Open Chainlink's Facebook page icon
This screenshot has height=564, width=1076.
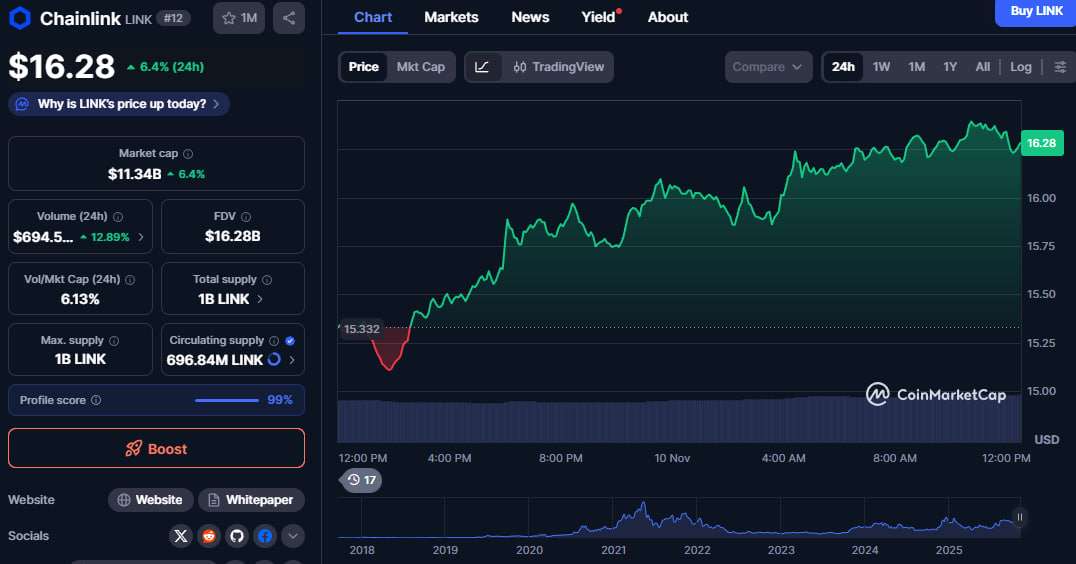pyautogui.click(x=264, y=536)
